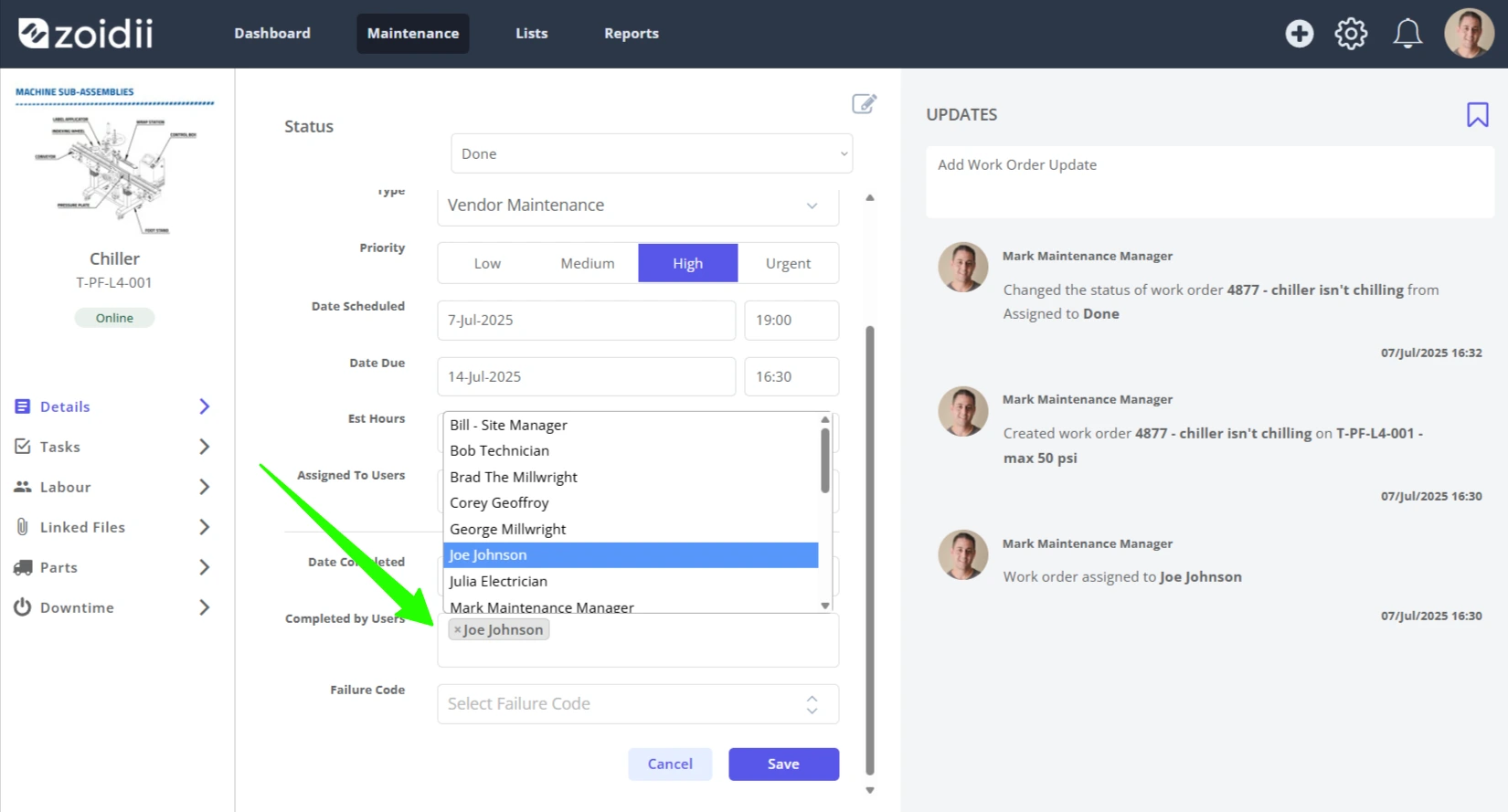Select Brad The Millwright in list

click(631, 477)
